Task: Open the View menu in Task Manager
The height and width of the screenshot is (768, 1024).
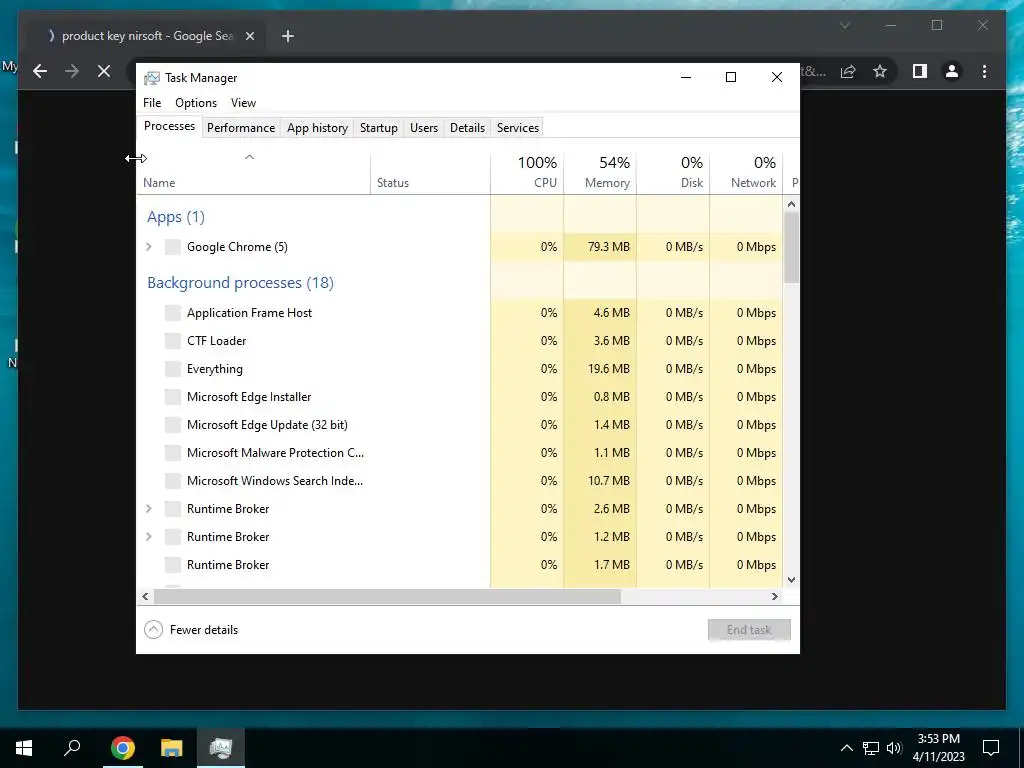Action: (243, 103)
